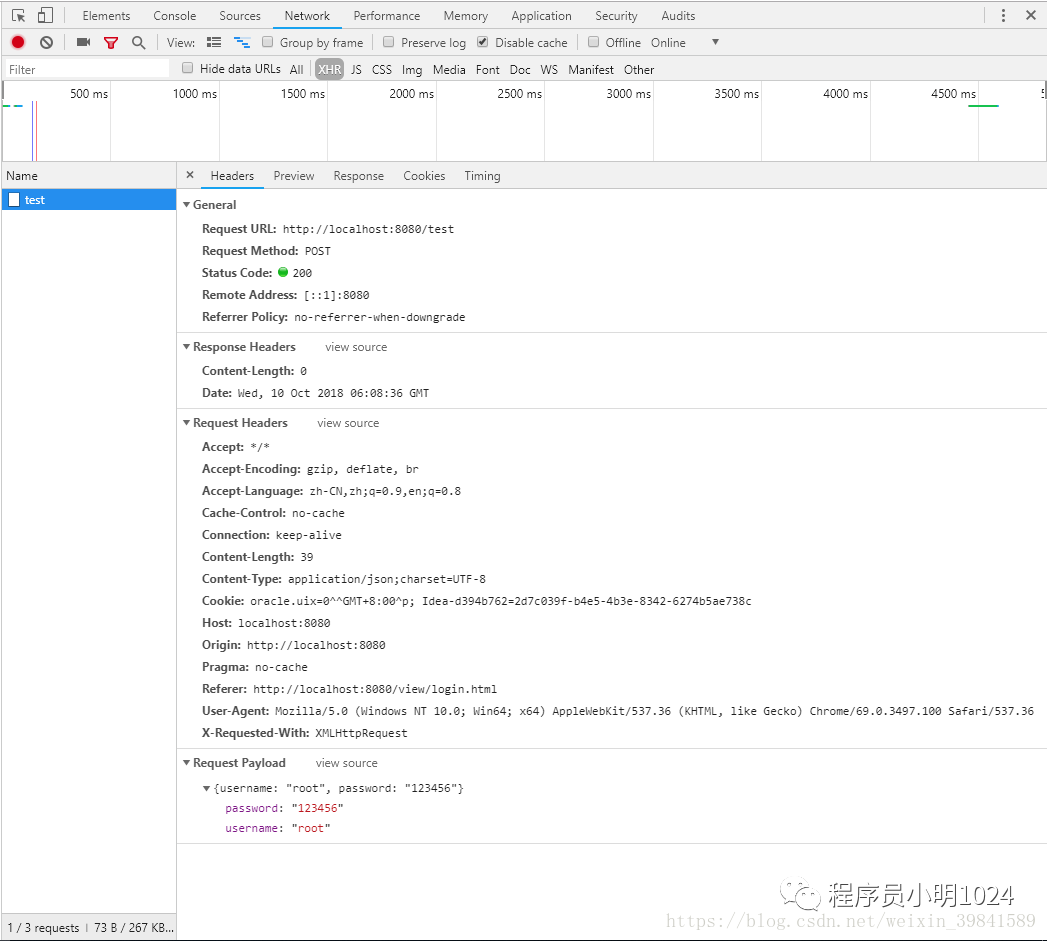
Task: Enable Group by frame checkbox
Action: (x=268, y=42)
